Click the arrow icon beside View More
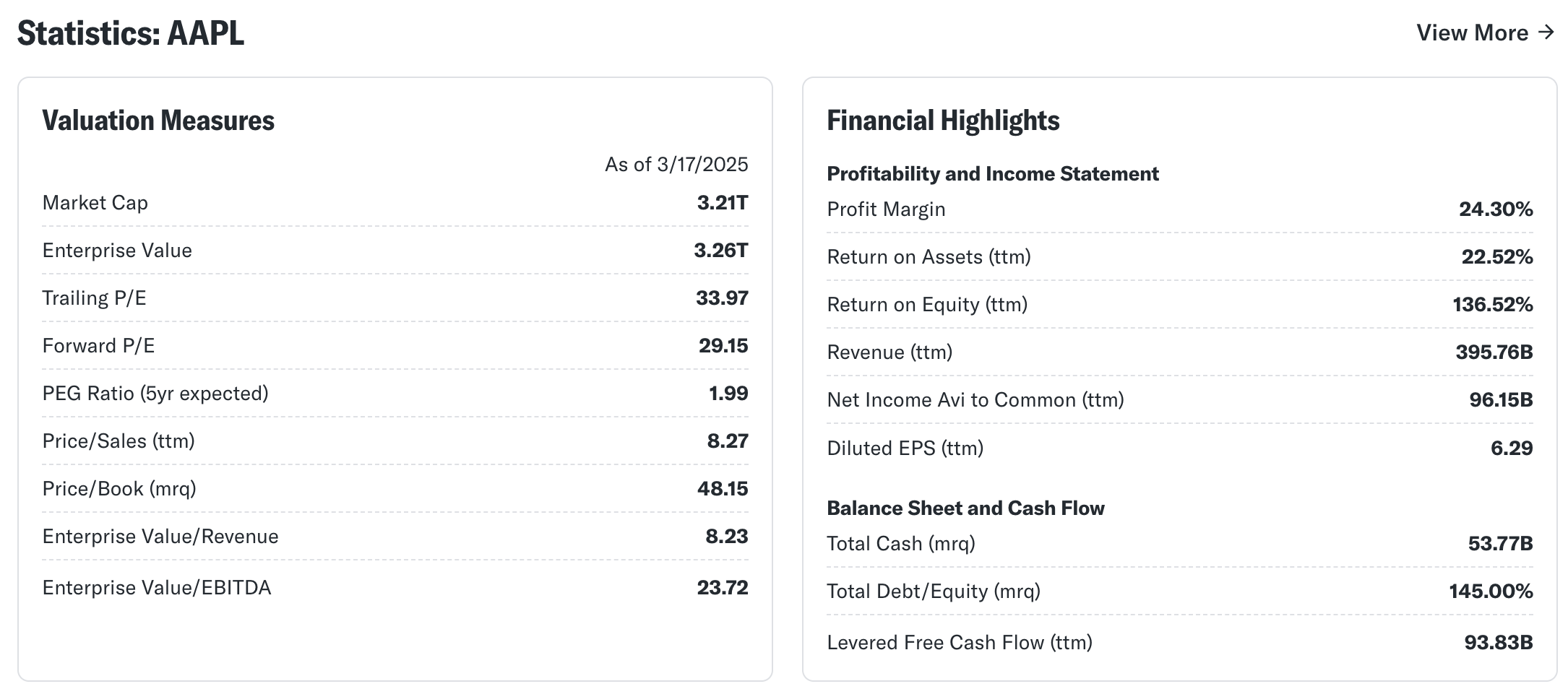1568x689 pixels. pyautogui.click(x=1546, y=32)
